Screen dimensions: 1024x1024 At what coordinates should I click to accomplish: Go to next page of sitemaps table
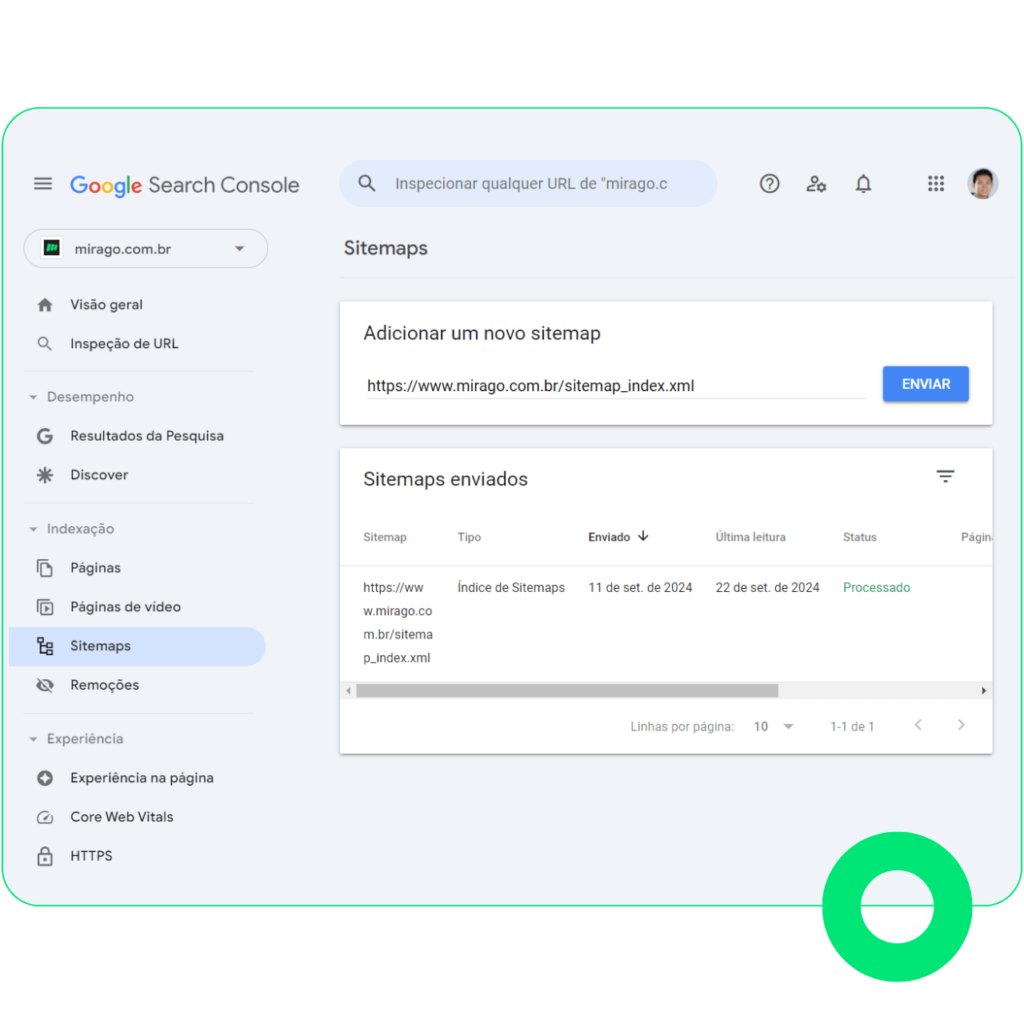[961, 725]
